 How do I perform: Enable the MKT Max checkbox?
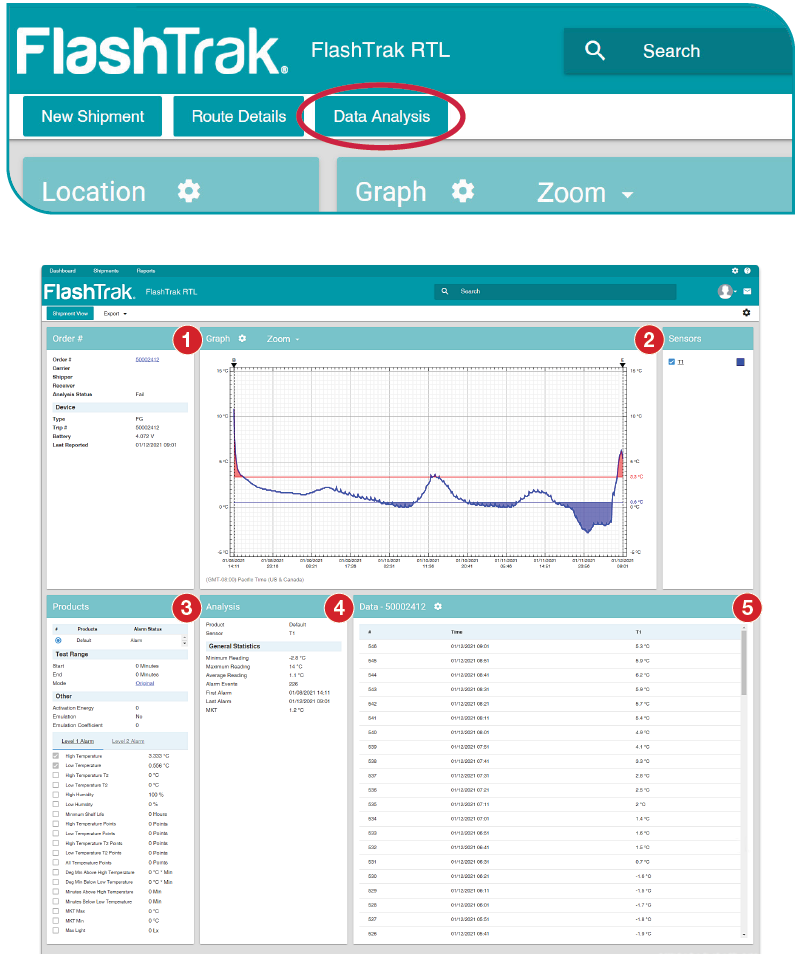[x=56, y=911]
